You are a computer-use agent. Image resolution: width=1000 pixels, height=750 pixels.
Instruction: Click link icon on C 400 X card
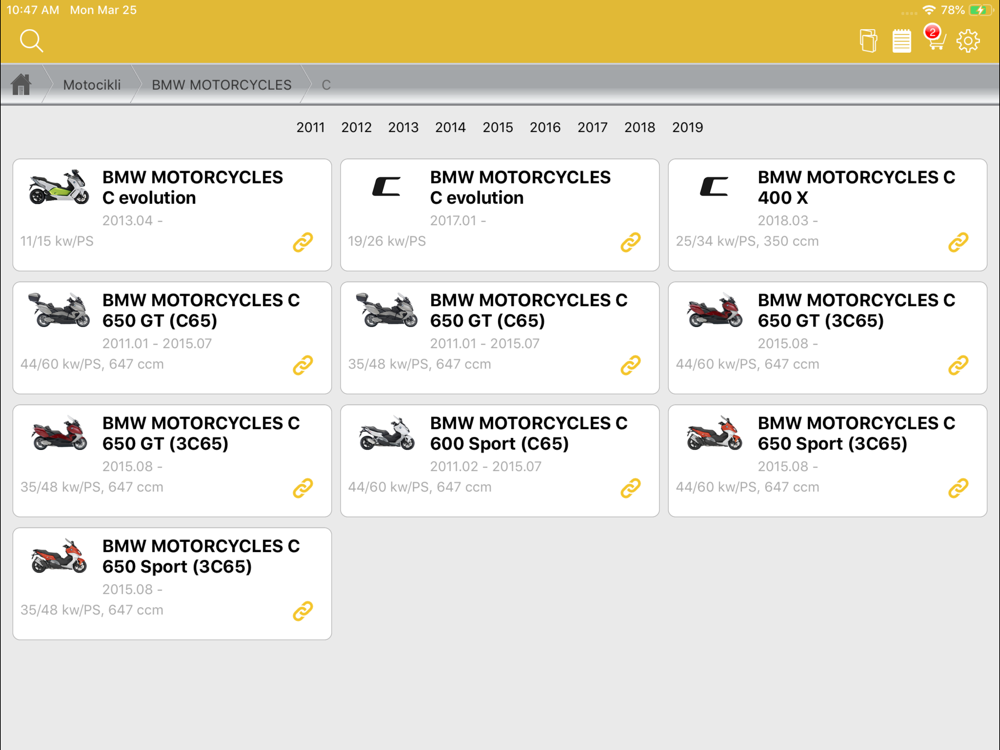point(958,242)
